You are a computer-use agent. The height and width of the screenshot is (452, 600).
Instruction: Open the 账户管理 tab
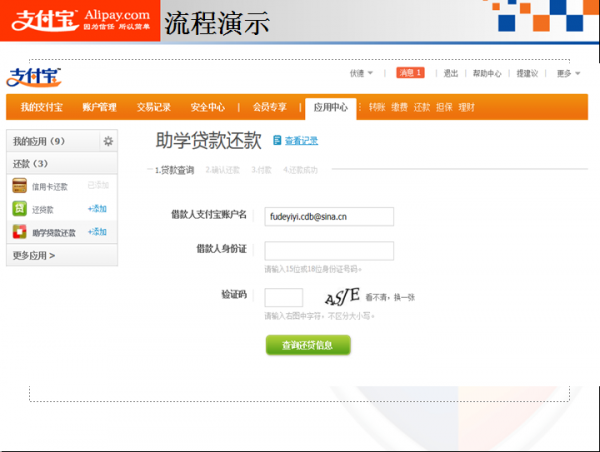tap(99, 107)
